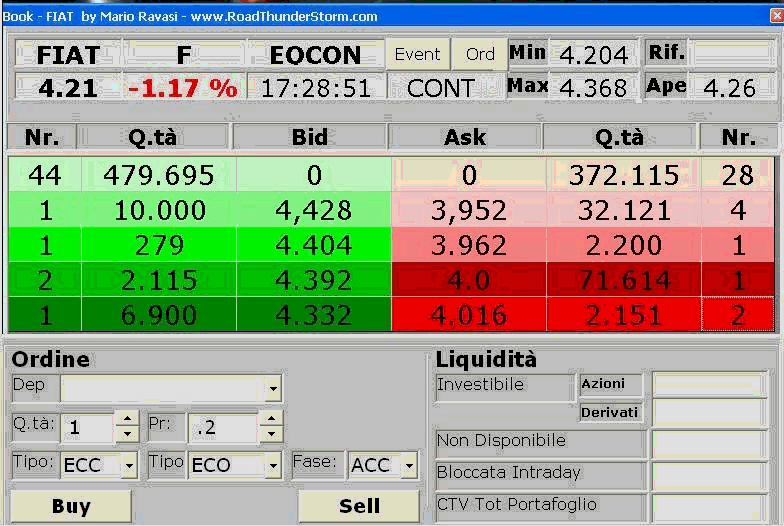Open the Tipo ECO dropdown

[x=273, y=466]
